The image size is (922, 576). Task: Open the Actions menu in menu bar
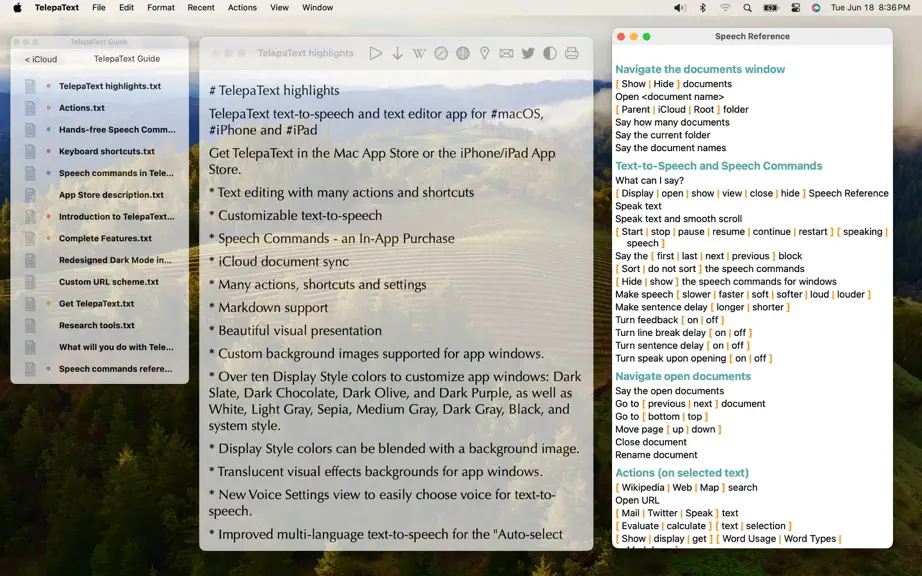242,8
